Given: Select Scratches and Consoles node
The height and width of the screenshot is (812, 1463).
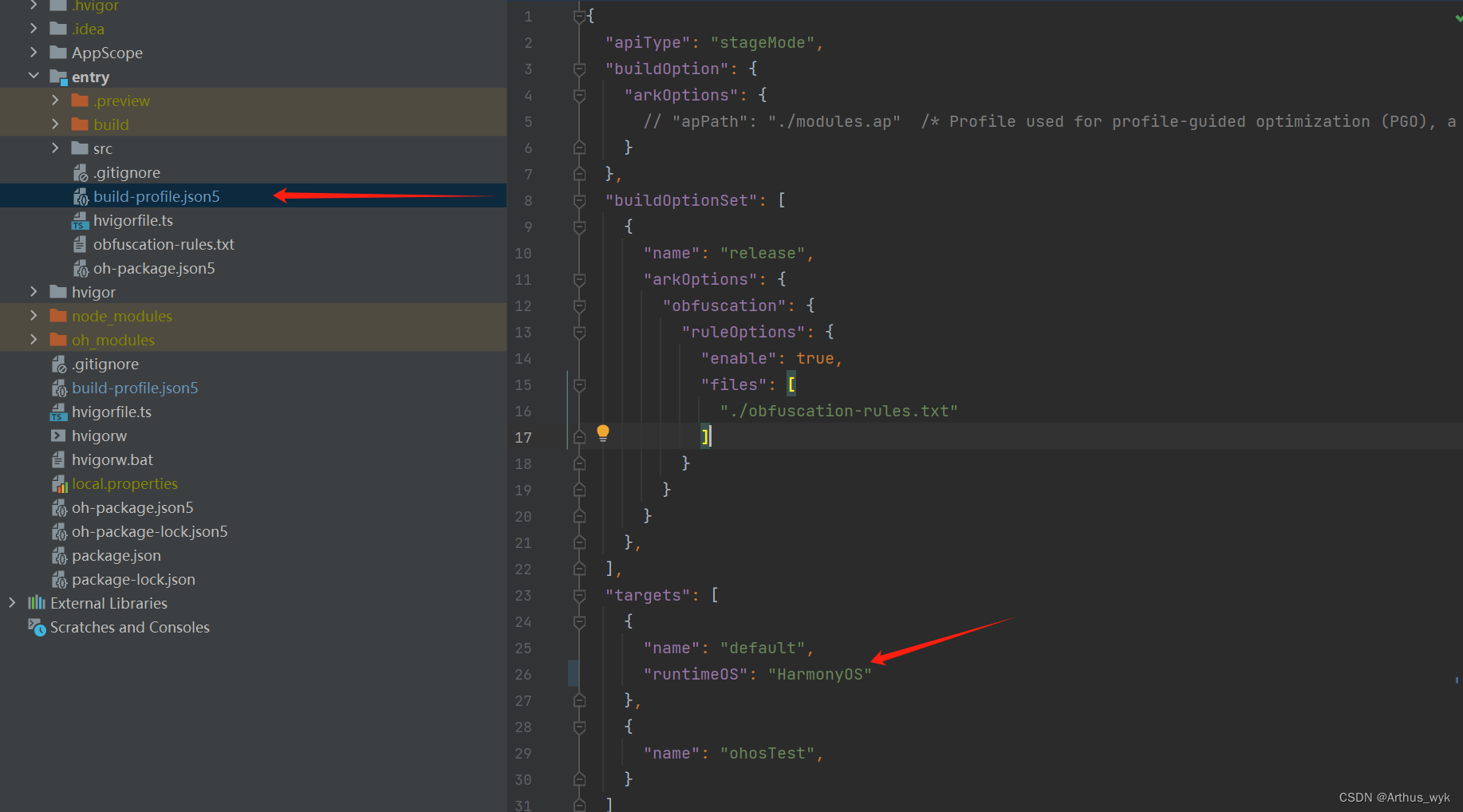Looking at the screenshot, I should point(130,627).
